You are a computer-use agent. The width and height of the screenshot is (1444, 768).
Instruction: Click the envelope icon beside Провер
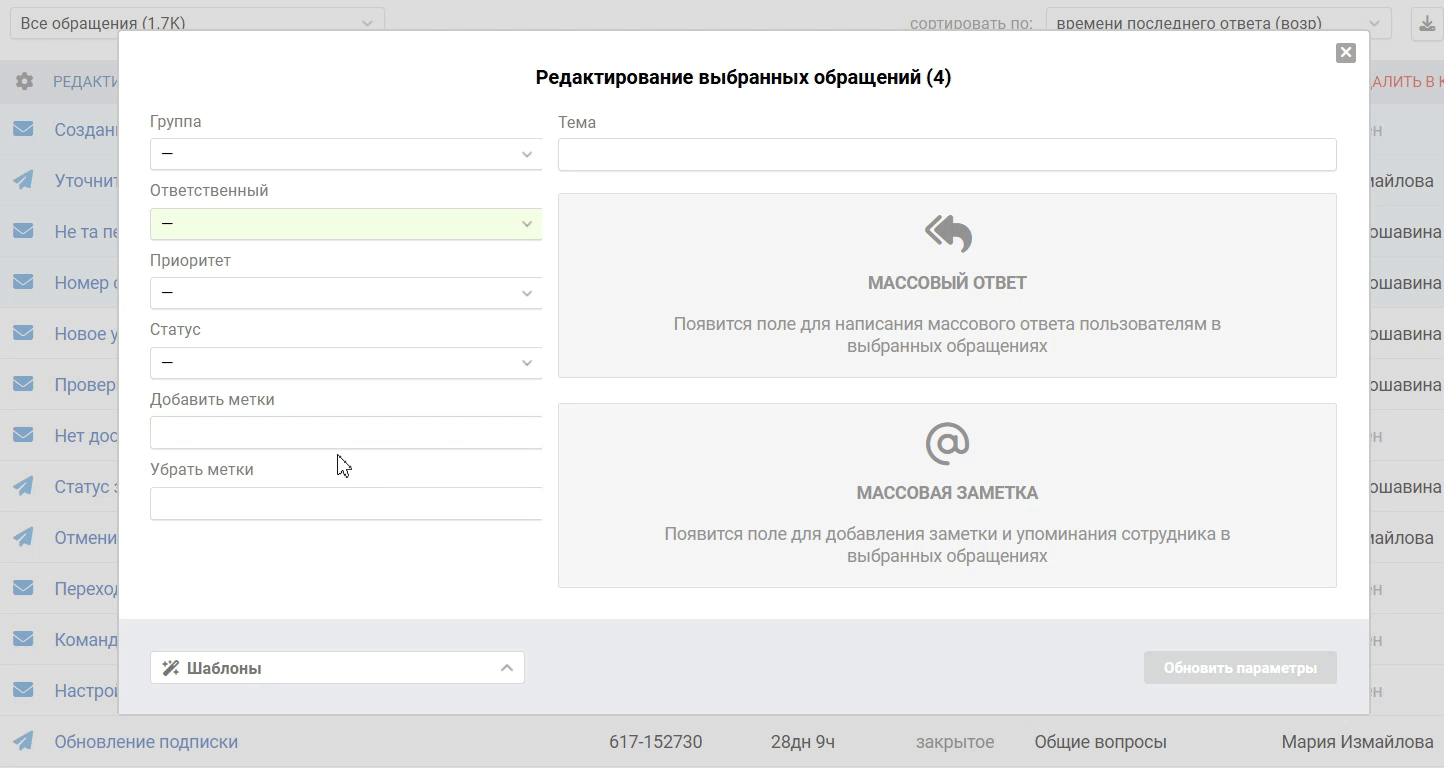pyautogui.click(x=23, y=384)
